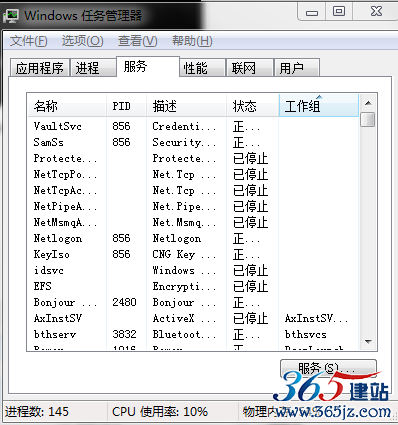
Task: Click the 工作组 column header
Action: (x=319, y=106)
